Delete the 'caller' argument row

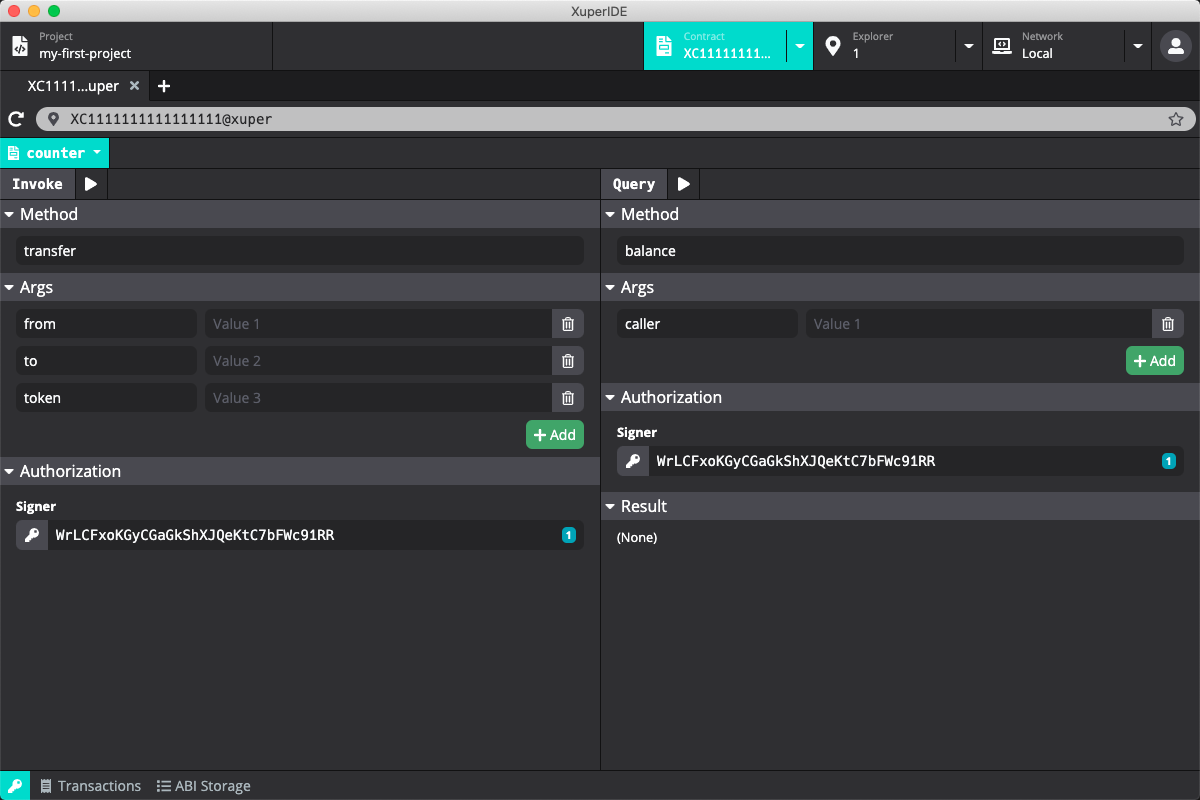[x=1168, y=324]
